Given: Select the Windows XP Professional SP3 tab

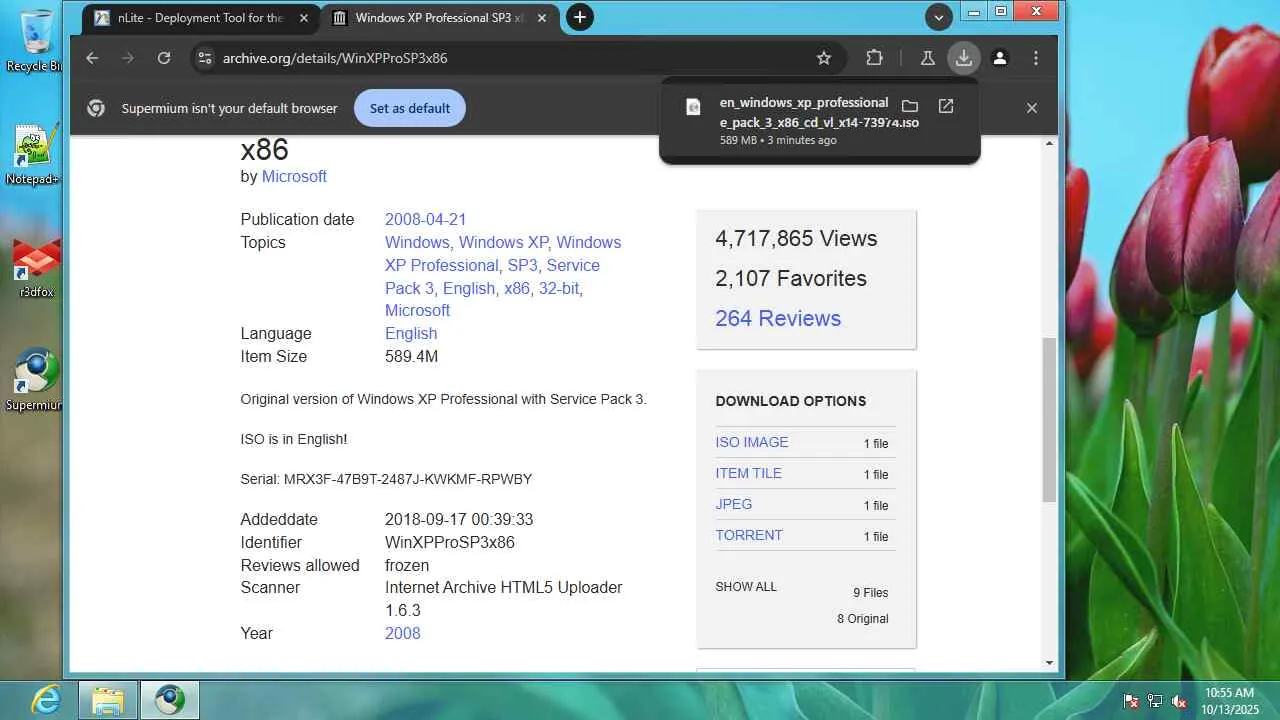Looking at the screenshot, I should pos(440,18).
